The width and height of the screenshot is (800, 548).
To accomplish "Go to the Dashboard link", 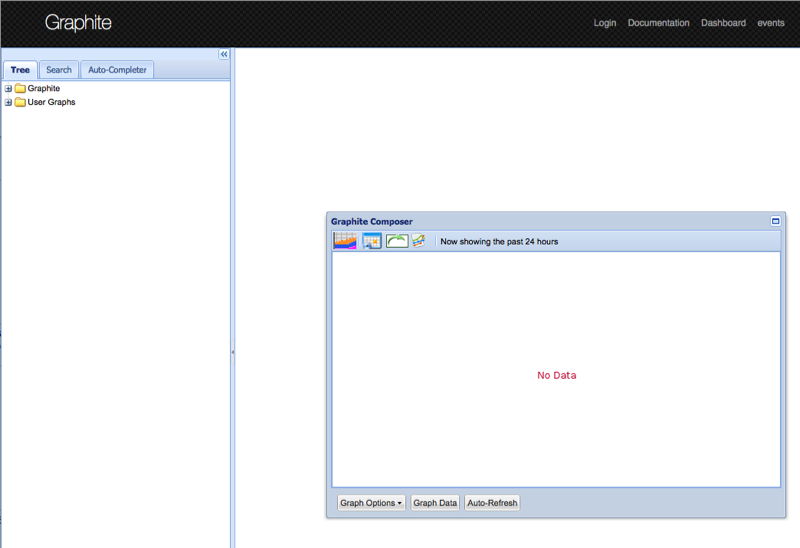I will click(723, 23).
